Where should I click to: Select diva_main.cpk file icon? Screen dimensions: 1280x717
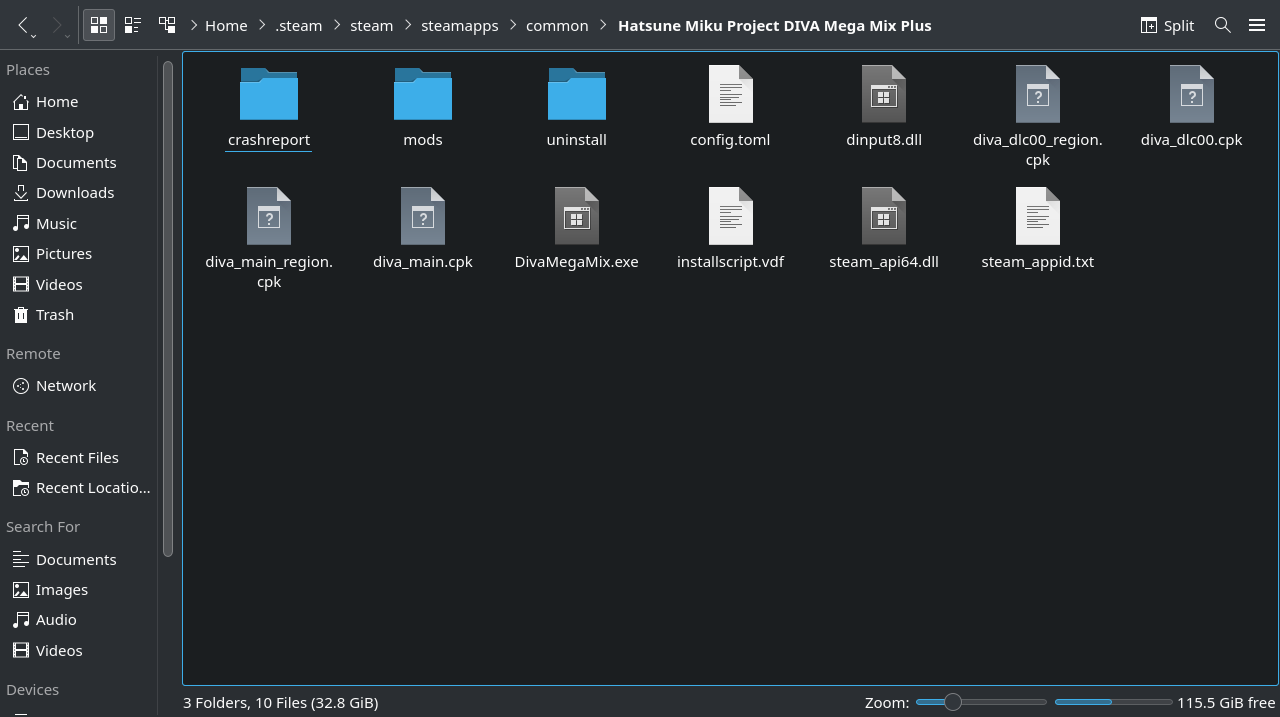pyautogui.click(x=423, y=216)
